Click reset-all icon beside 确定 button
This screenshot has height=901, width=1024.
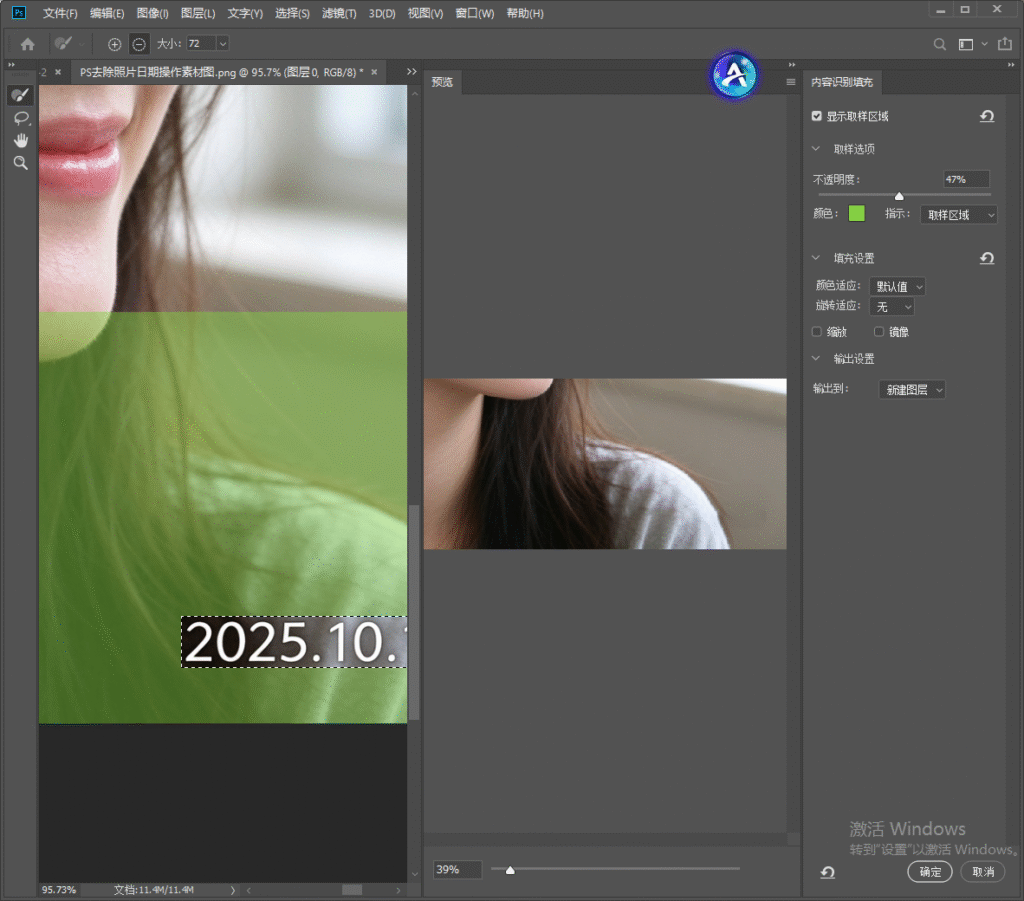coord(827,872)
